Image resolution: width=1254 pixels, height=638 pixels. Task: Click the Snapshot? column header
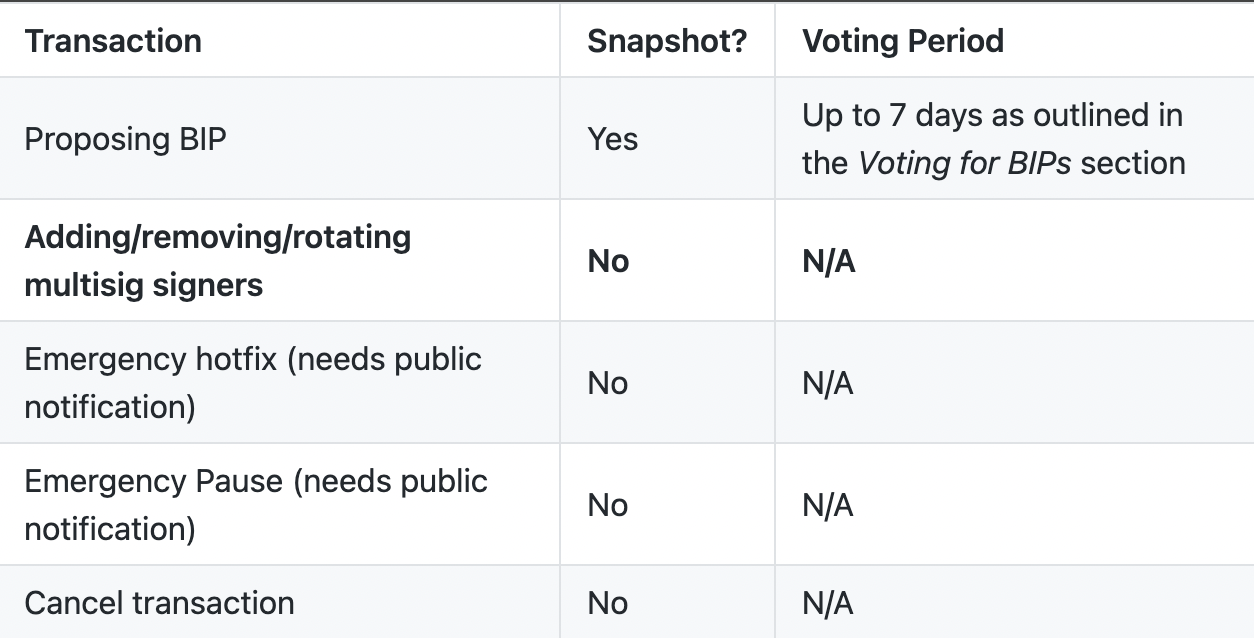coord(667,41)
